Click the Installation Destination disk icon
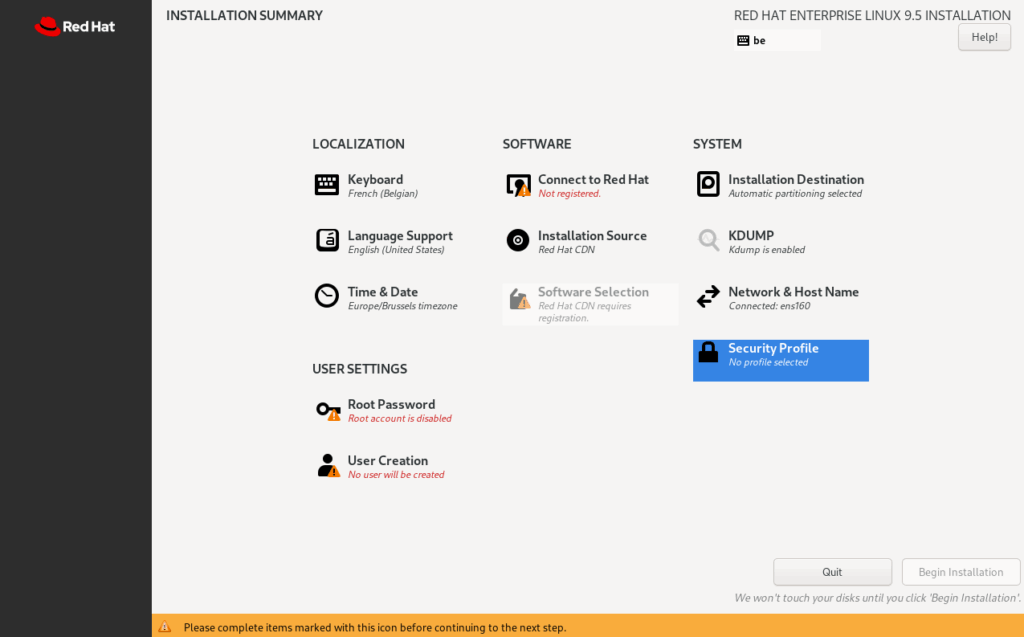1024x637 pixels. [708, 185]
